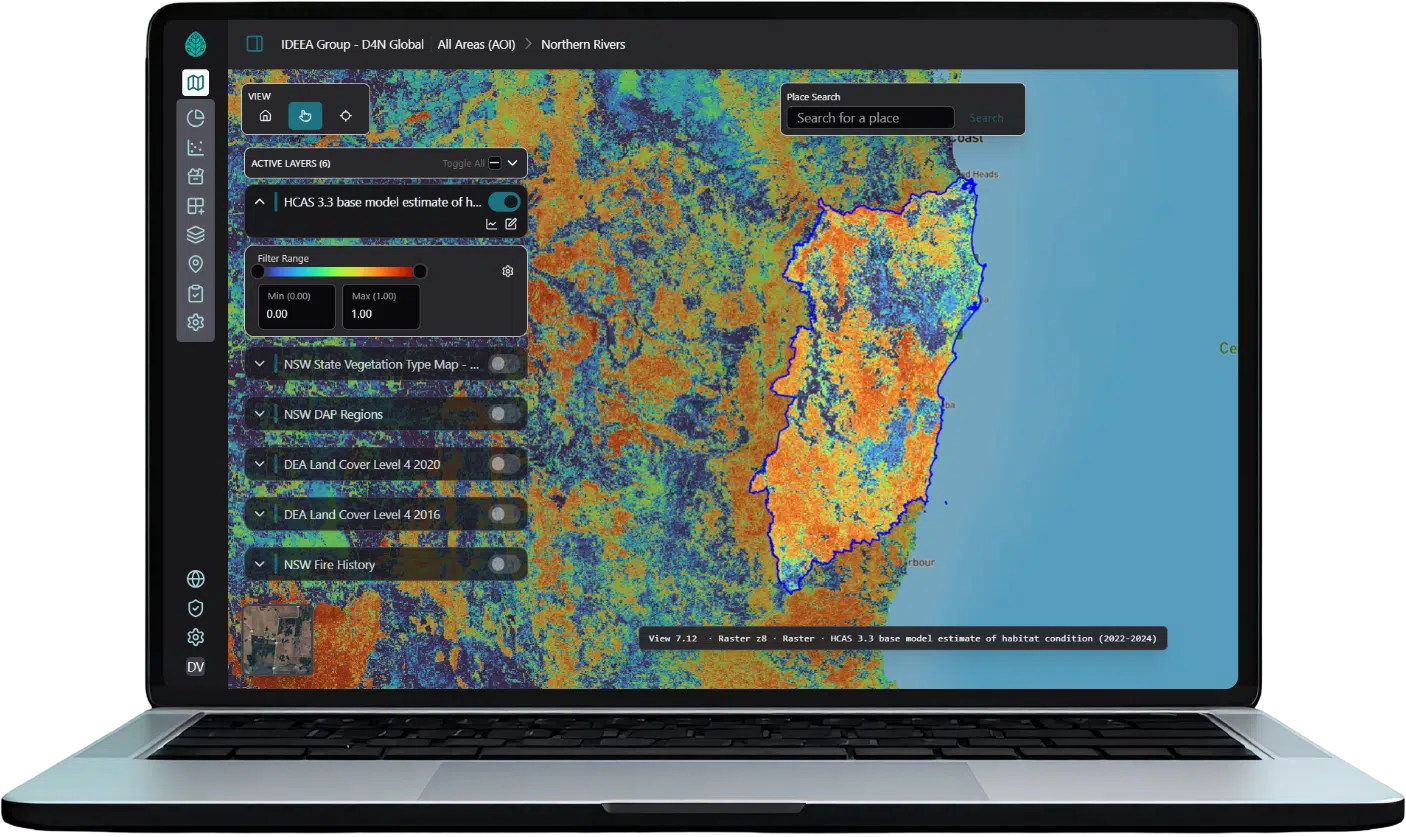Image resolution: width=1406 pixels, height=837 pixels.
Task: Click the location pin sidebar icon
Action: (x=196, y=264)
